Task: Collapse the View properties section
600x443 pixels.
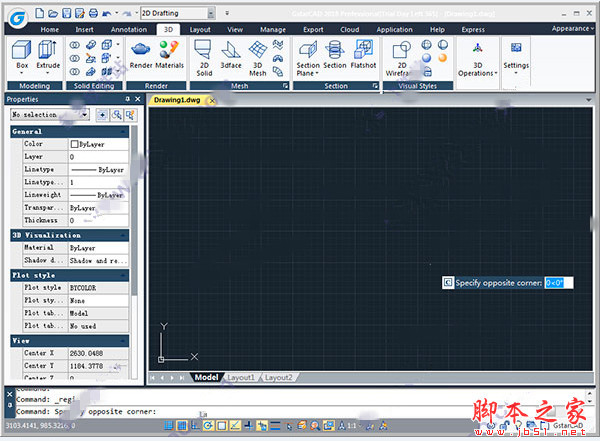Action: (x=123, y=340)
